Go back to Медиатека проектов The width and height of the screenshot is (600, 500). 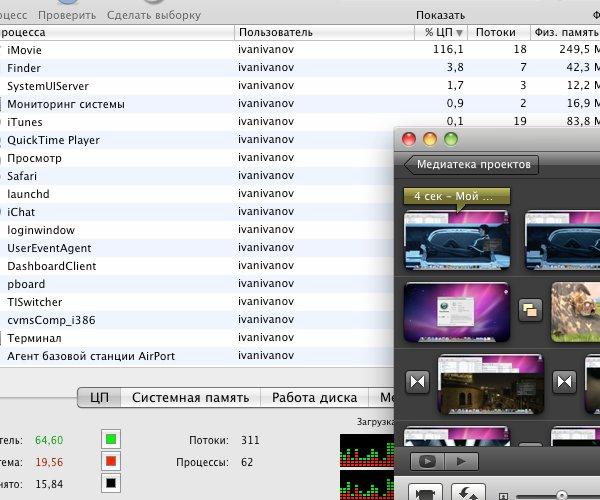(471, 164)
